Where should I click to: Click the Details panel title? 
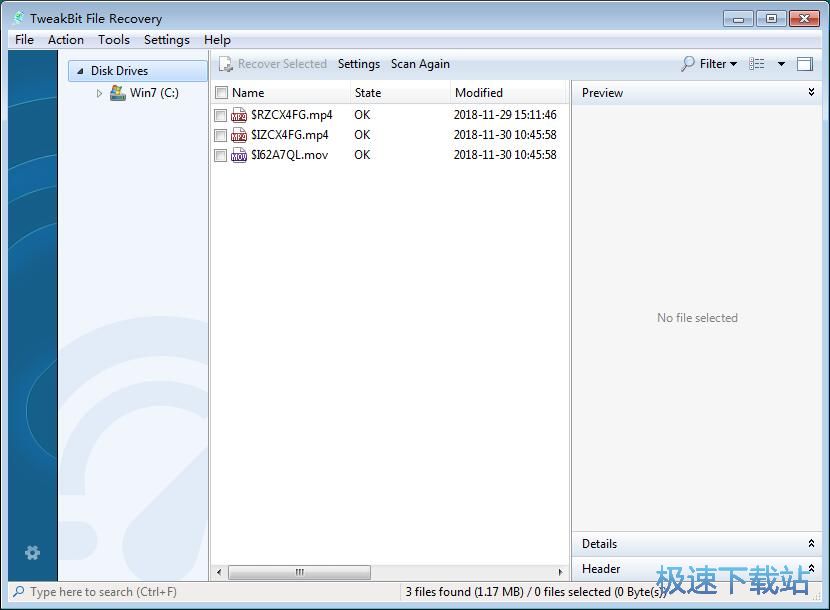[599, 544]
